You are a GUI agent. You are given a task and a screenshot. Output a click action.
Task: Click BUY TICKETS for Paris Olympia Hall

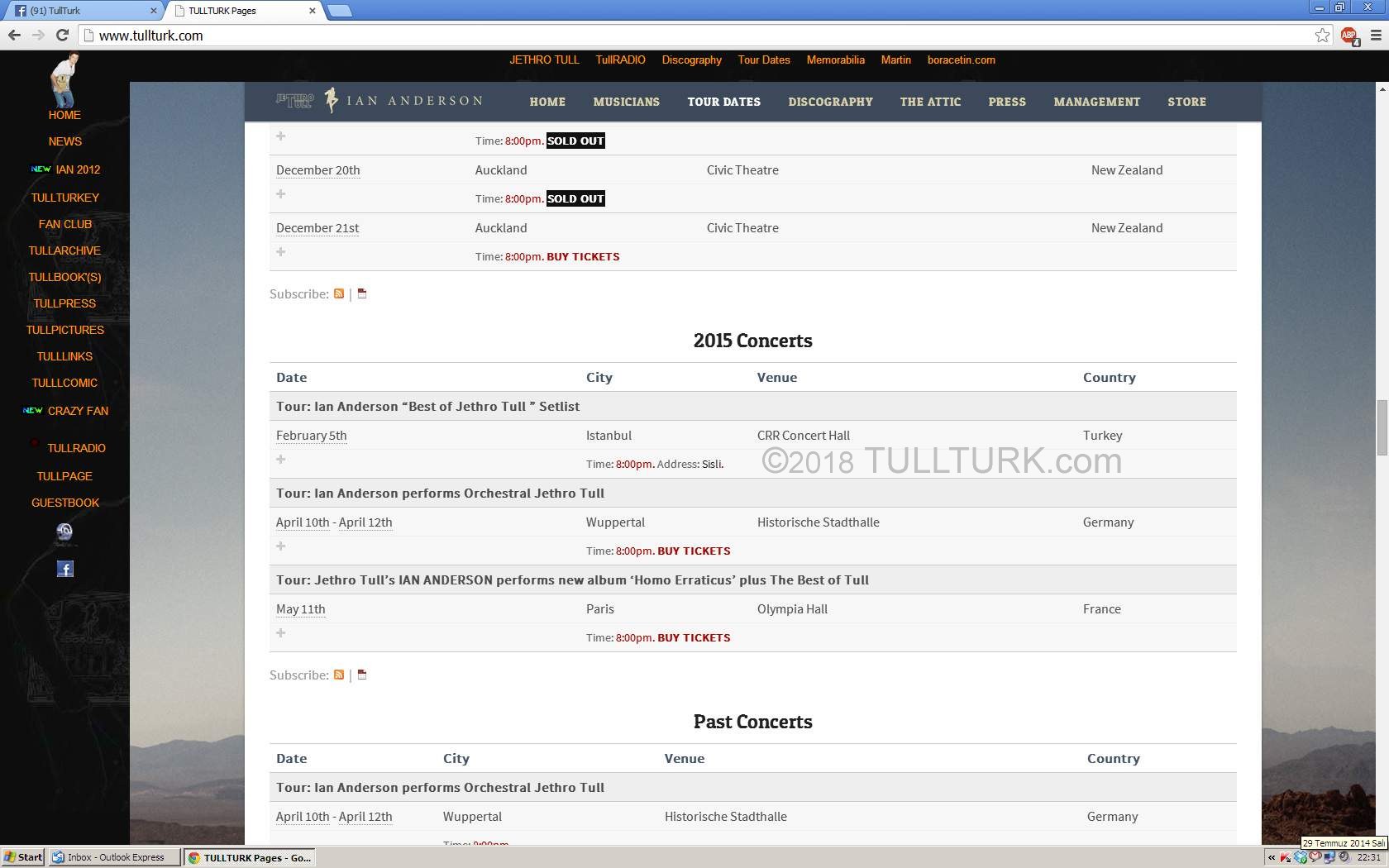694,637
